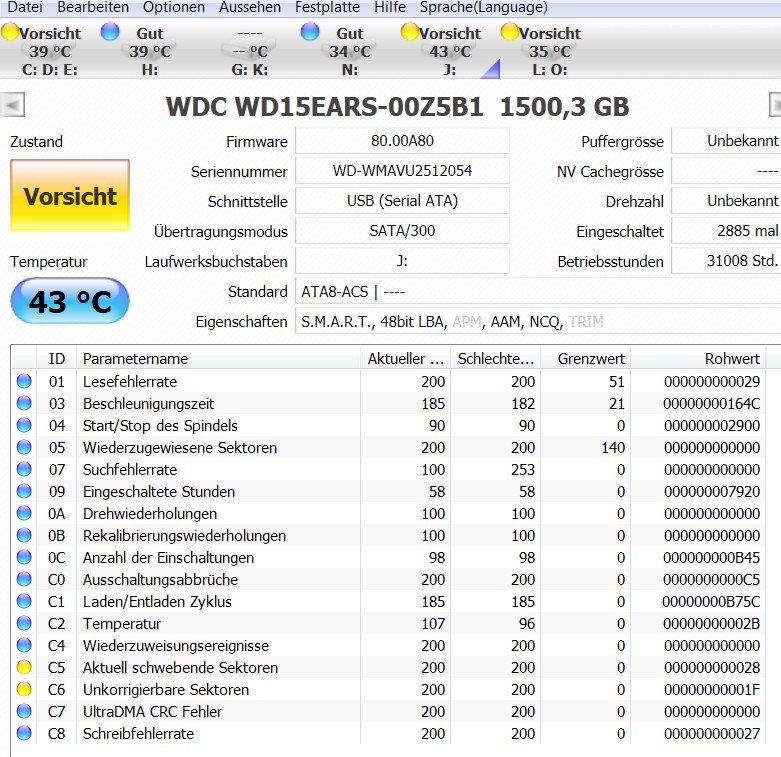Open the Sprache(Language) menu
The height and width of the screenshot is (757, 781).
click(x=484, y=7)
